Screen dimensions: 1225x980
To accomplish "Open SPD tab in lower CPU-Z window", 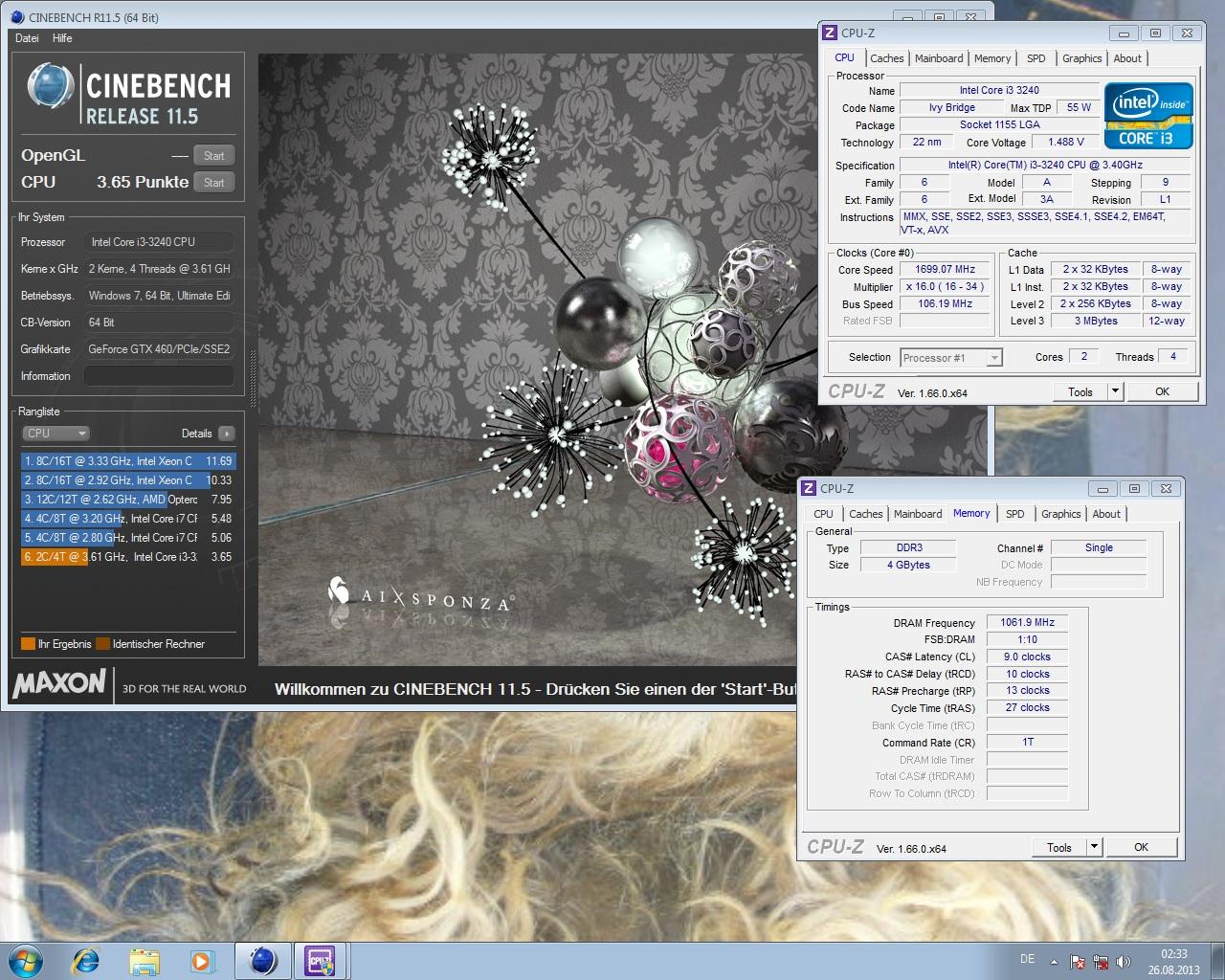I will pyautogui.click(x=1015, y=514).
